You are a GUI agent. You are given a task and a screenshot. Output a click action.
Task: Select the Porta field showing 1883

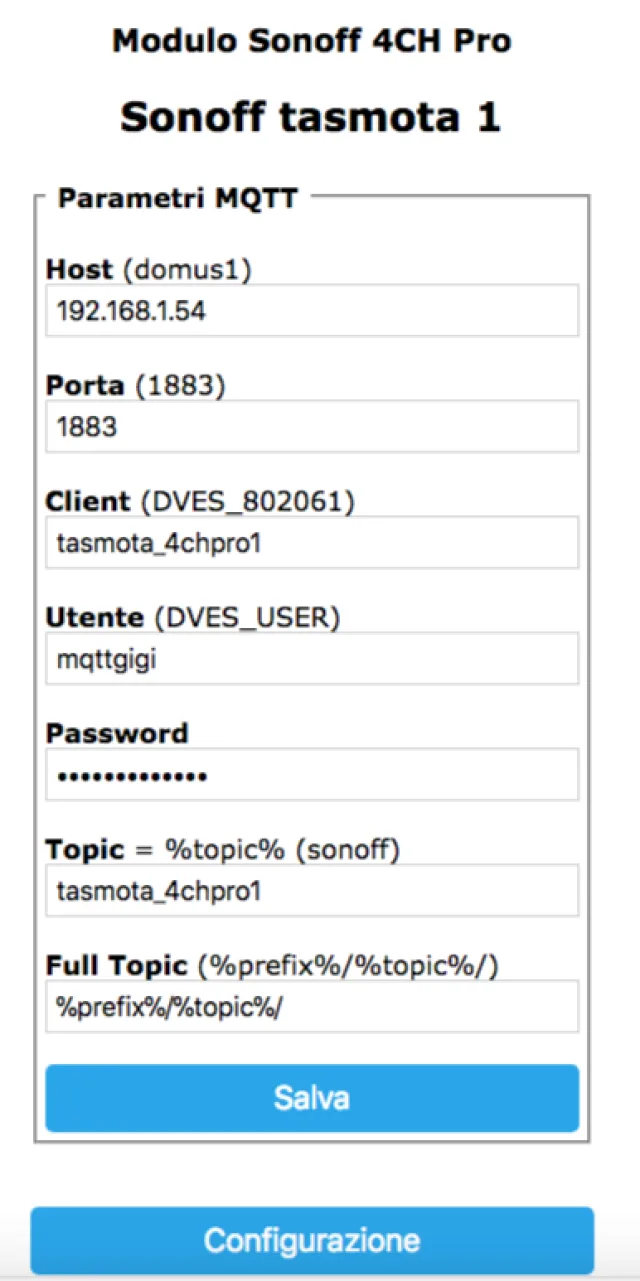(312, 426)
